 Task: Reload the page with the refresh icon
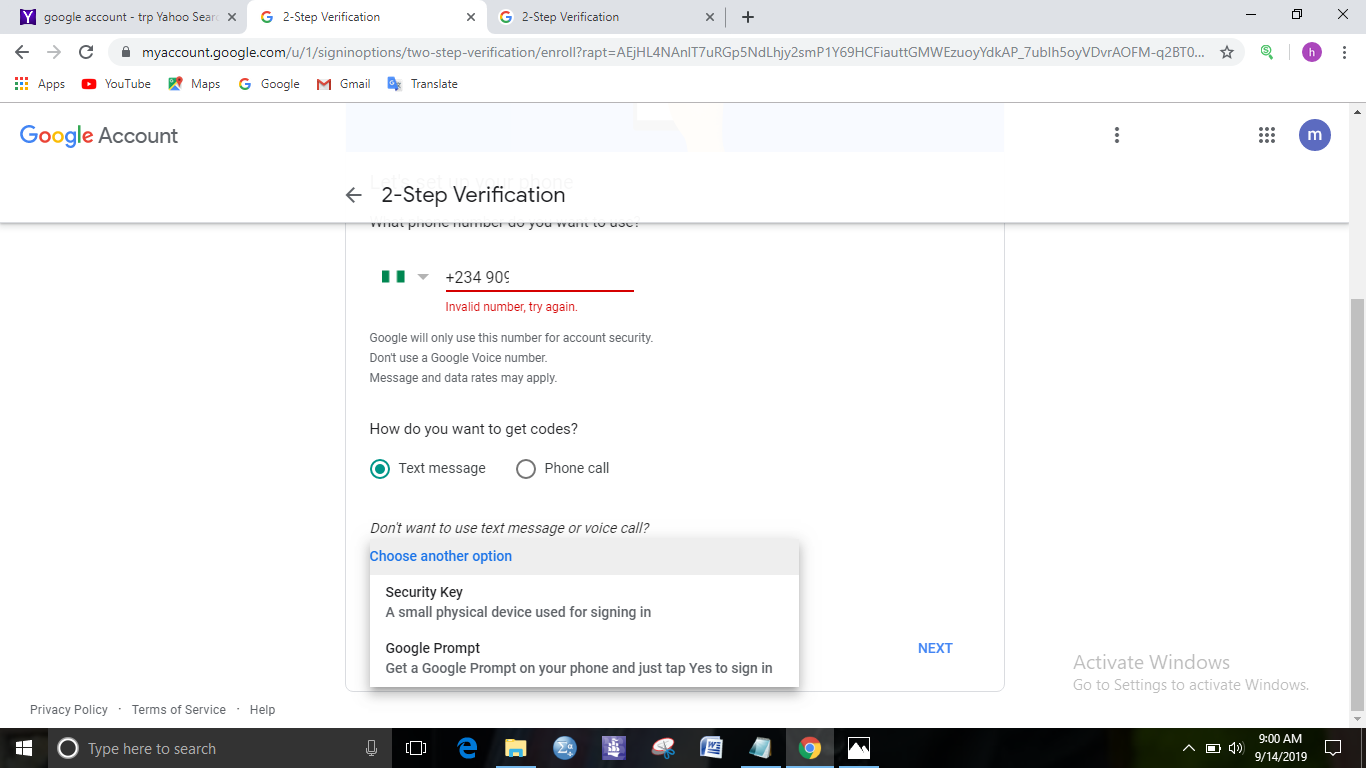click(x=86, y=52)
